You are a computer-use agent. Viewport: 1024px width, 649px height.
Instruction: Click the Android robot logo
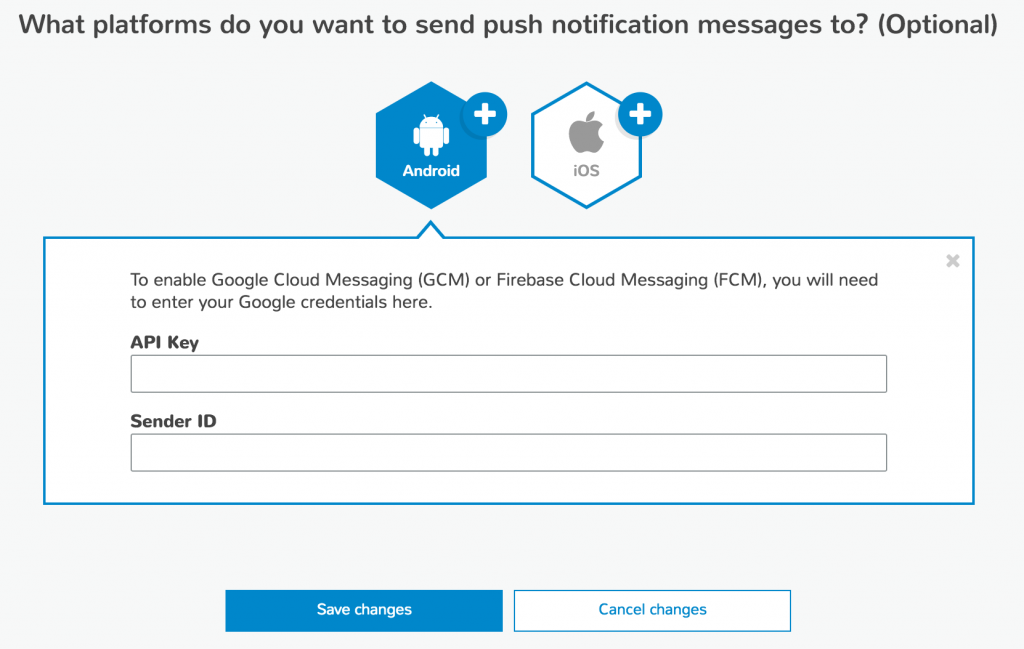(x=431, y=135)
